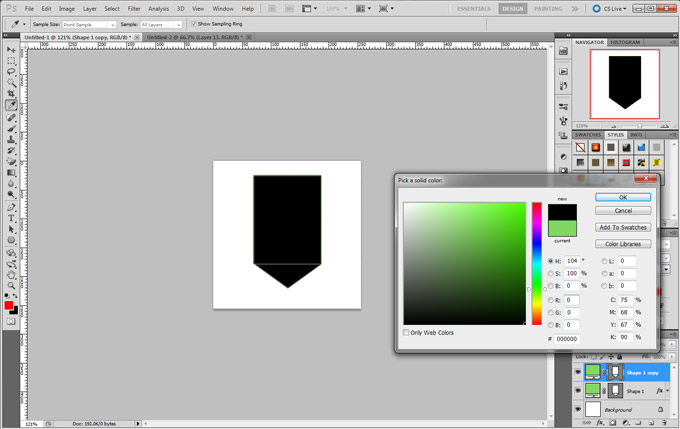Hide the Shape 1 copy layer

pos(578,372)
